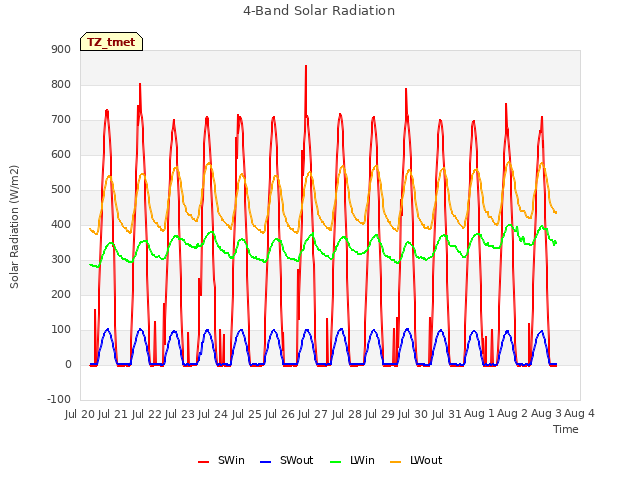Click the Jul 20 x-axis label
The width and height of the screenshot is (640, 480).
tap(80, 414)
